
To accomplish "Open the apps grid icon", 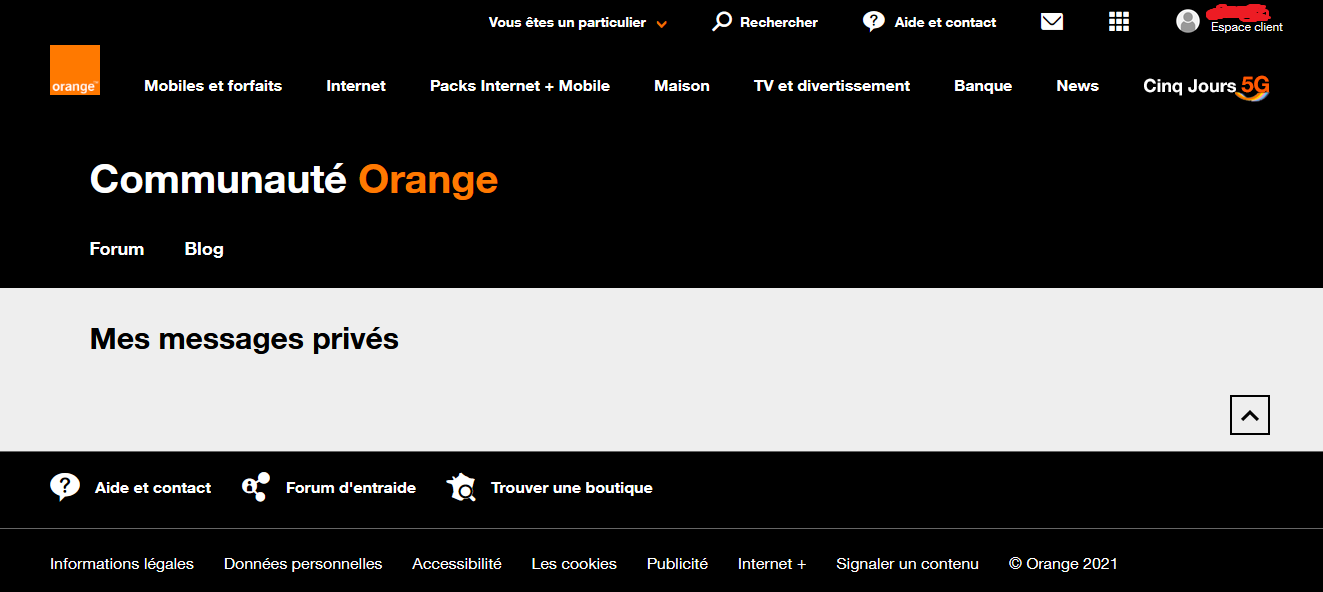I will pos(1119,21).
